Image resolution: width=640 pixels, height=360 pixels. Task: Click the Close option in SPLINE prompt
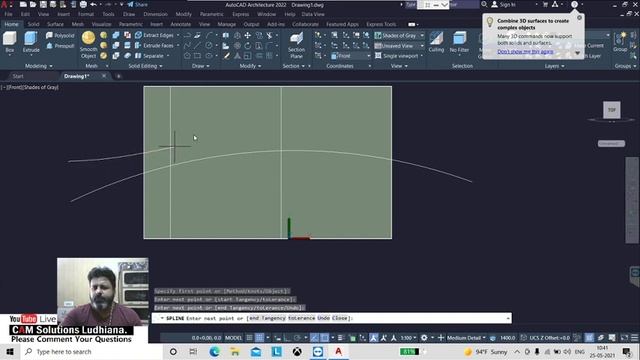(x=340, y=318)
